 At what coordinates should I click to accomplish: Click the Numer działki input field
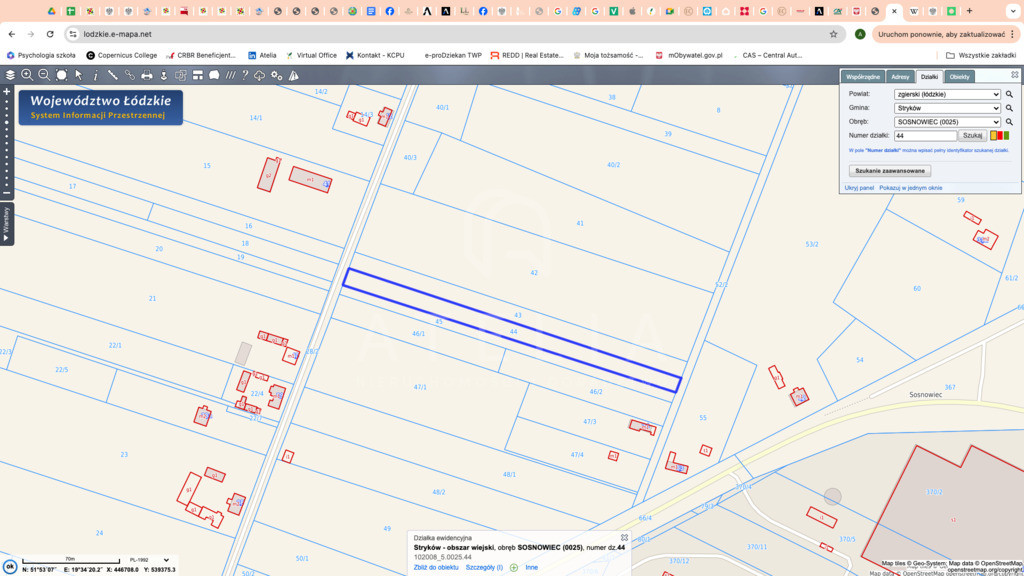(925, 135)
